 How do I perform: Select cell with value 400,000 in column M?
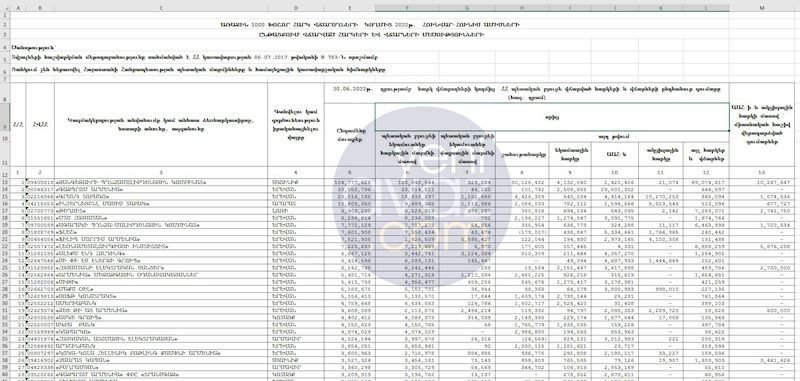click(x=762, y=310)
